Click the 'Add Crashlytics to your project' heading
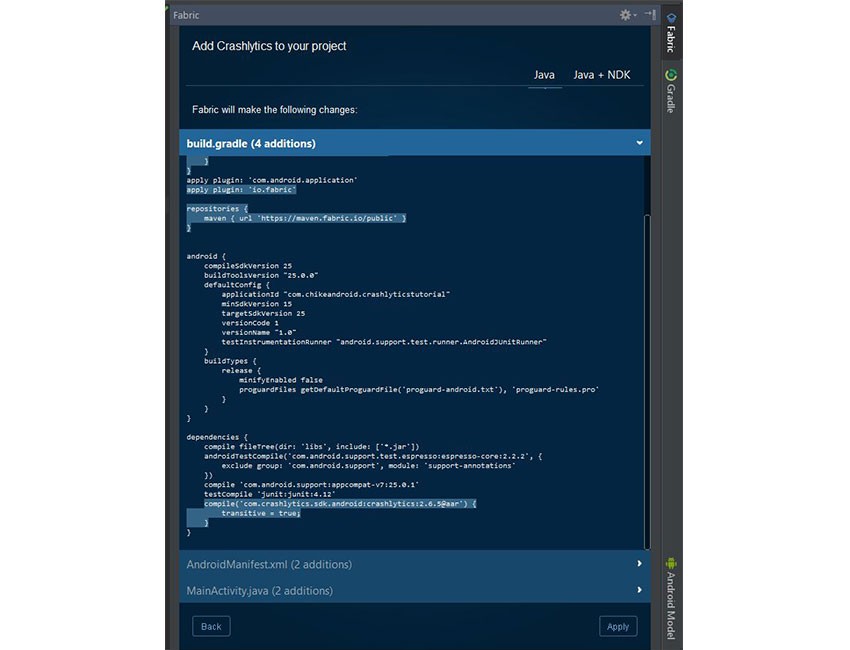Image resolution: width=850 pixels, height=650 pixels. pos(269,46)
